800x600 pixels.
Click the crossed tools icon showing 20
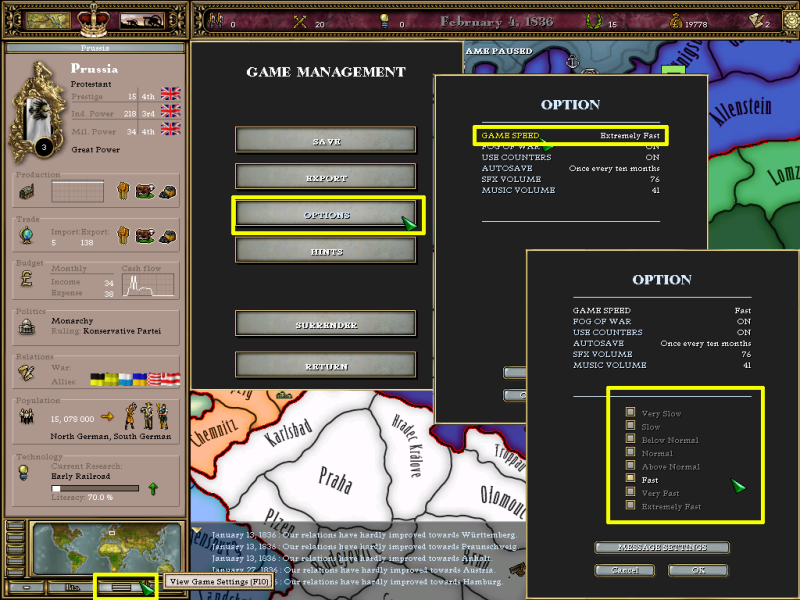tap(300, 22)
